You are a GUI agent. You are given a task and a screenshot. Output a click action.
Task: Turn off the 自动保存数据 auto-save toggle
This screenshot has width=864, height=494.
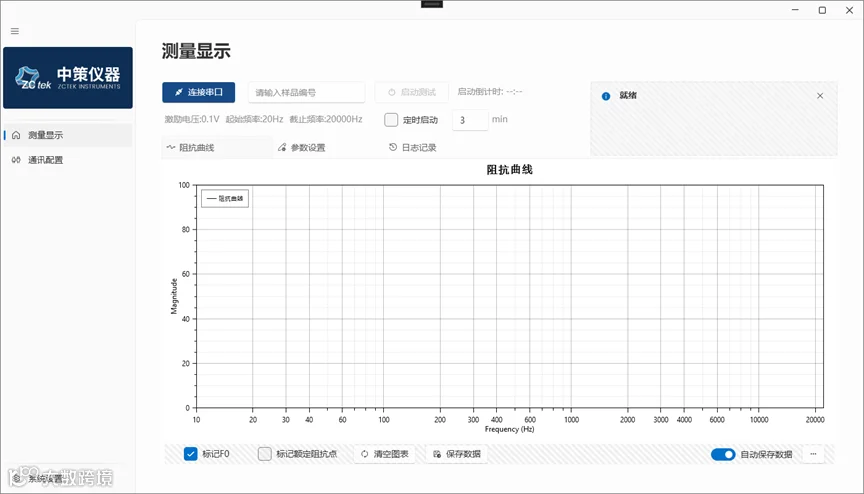tap(723, 454)
